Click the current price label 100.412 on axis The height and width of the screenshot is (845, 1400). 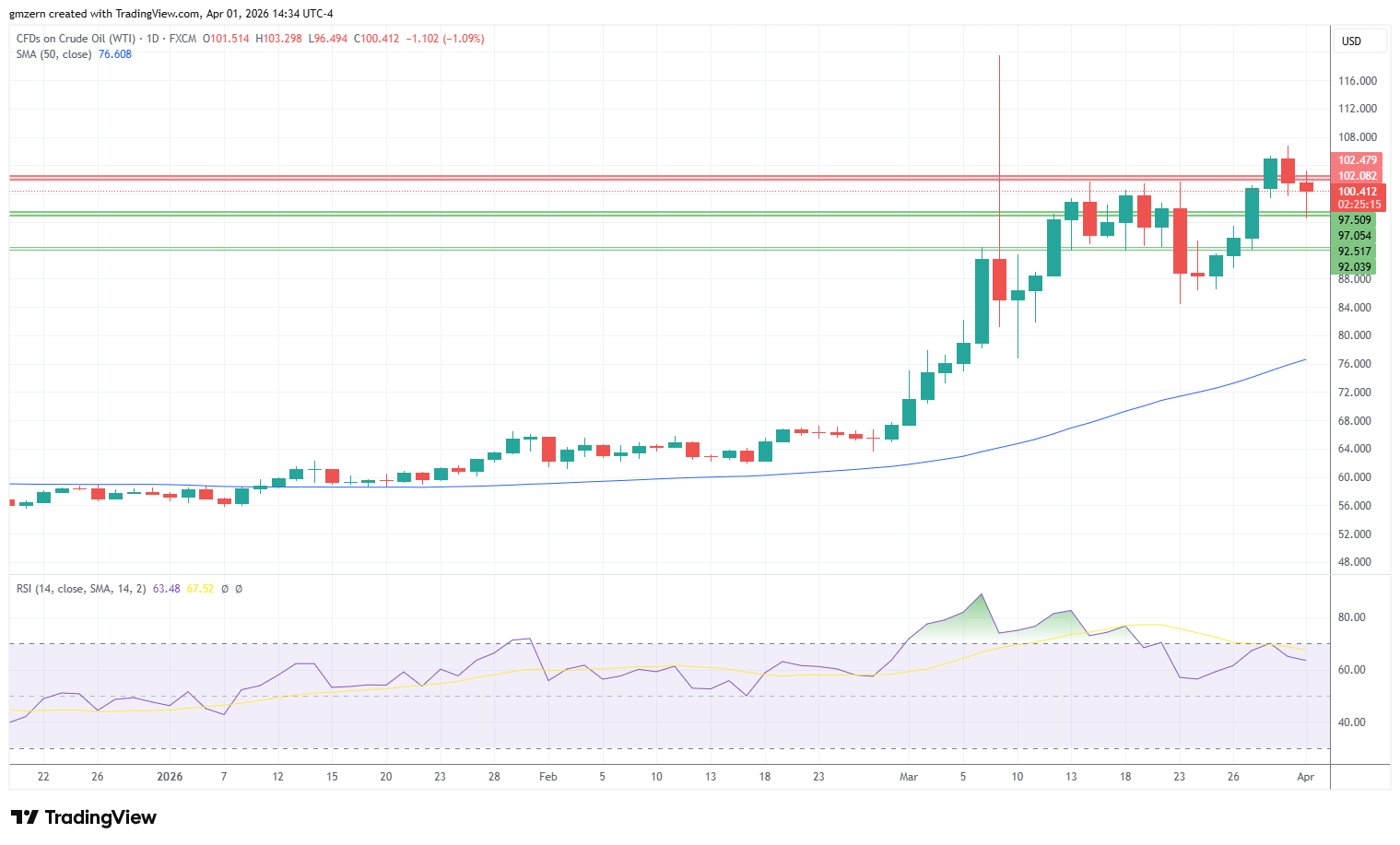(1358, 192)
